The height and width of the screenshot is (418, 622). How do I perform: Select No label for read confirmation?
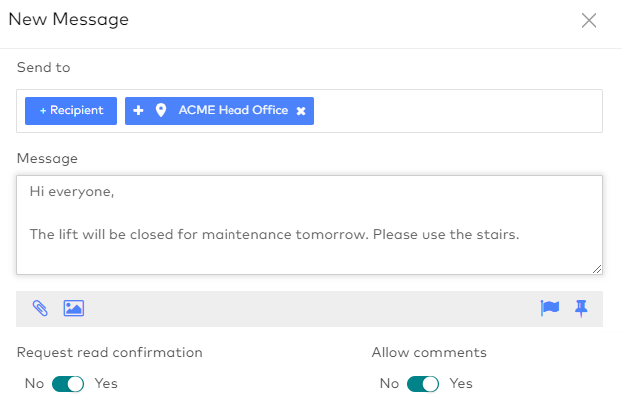[34, 383]
